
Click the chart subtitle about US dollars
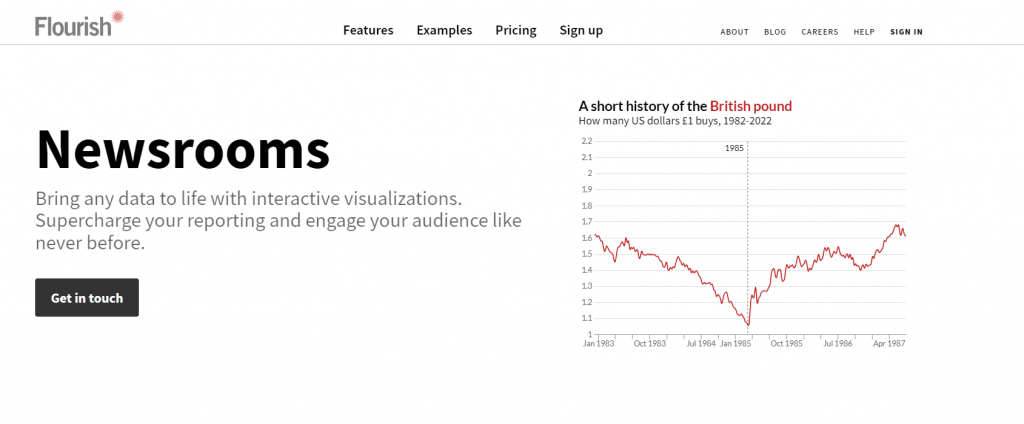click(x=675, y=121)
